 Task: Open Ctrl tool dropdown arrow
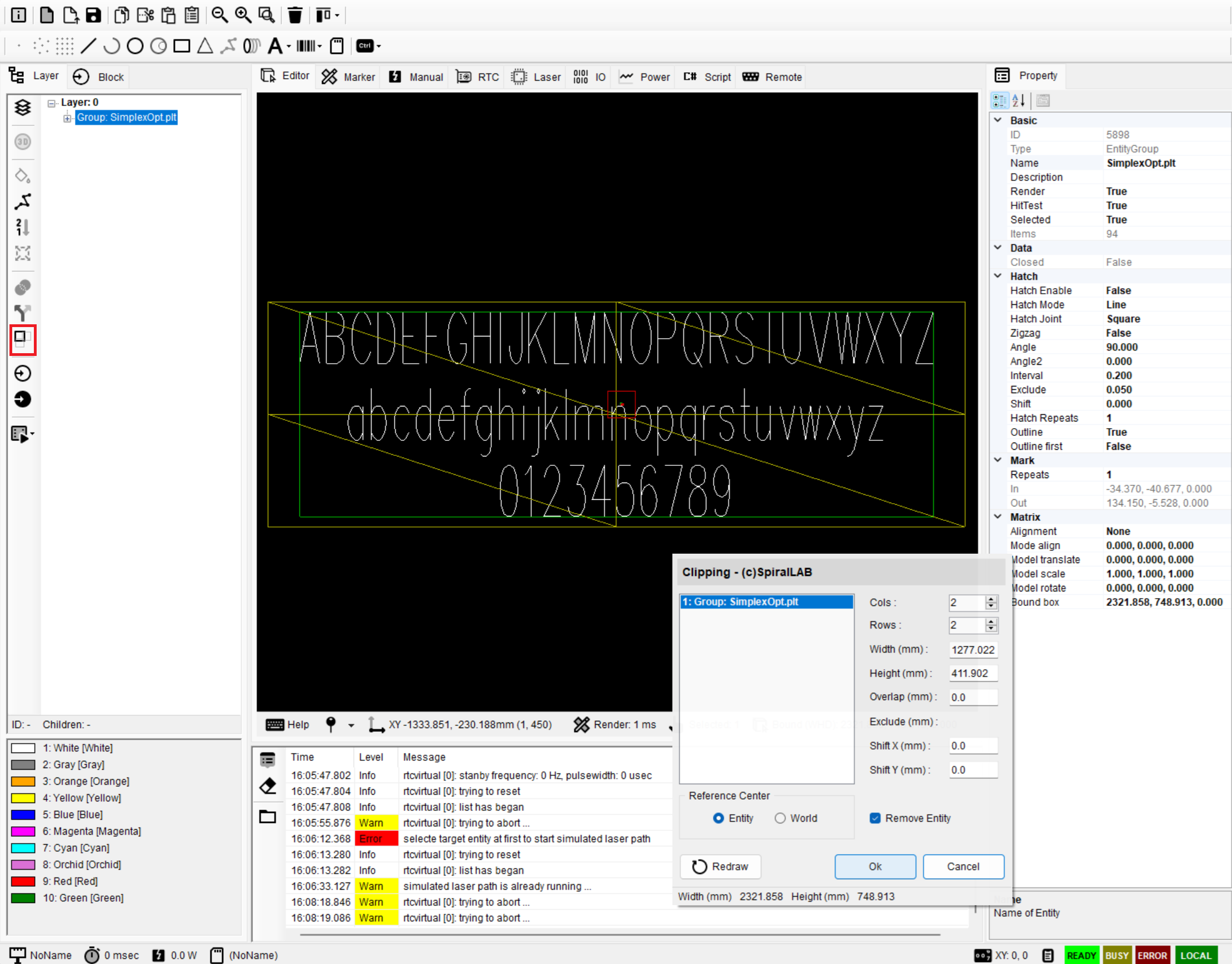click(379, 46)
